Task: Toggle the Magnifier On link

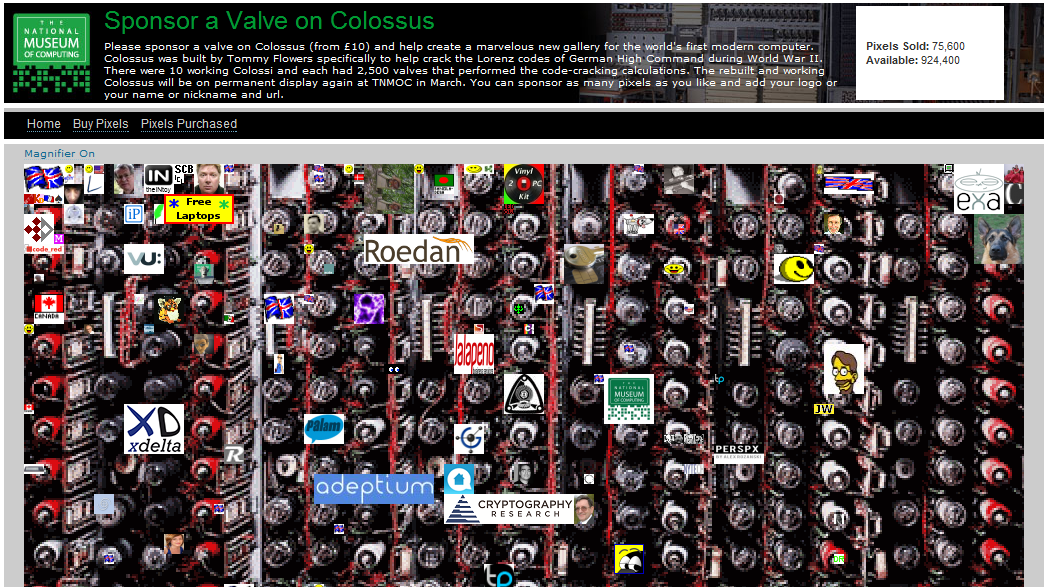Action: pyautogui.click(x=59, y=153)
